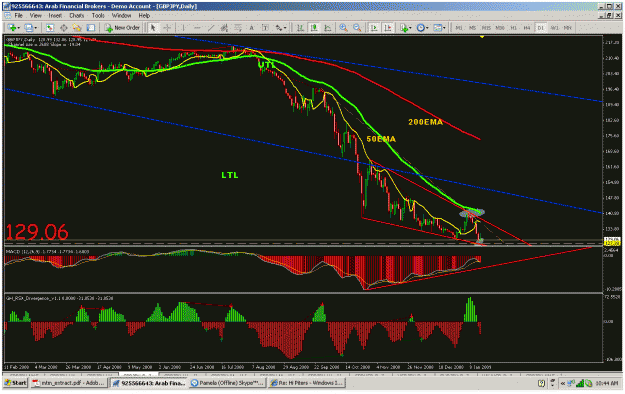The height and width of the screenshot is (394, 625).
Task: Open the View menu
Action: (x=35, y=16)
